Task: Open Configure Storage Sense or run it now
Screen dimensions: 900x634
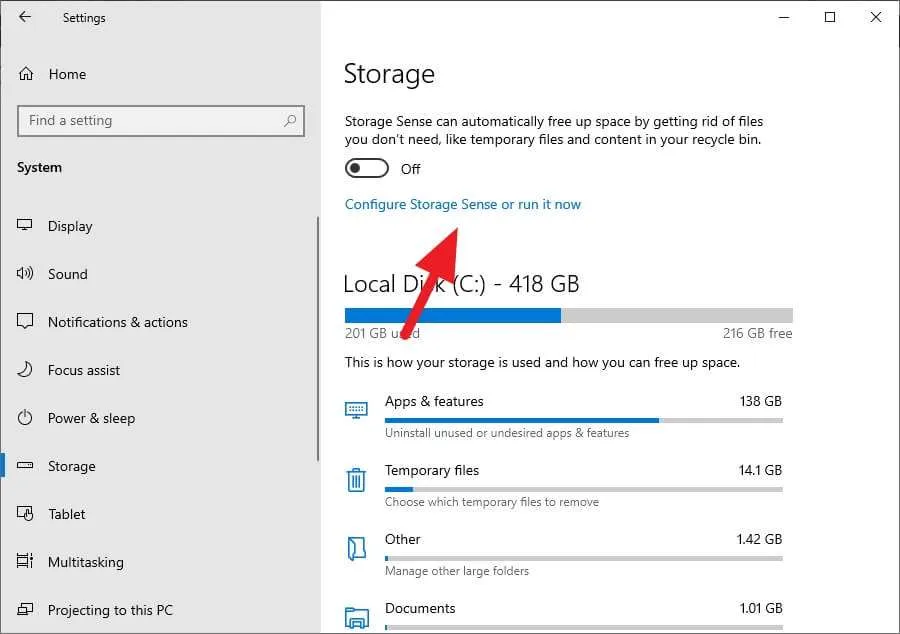Action: tap(463, 204)
